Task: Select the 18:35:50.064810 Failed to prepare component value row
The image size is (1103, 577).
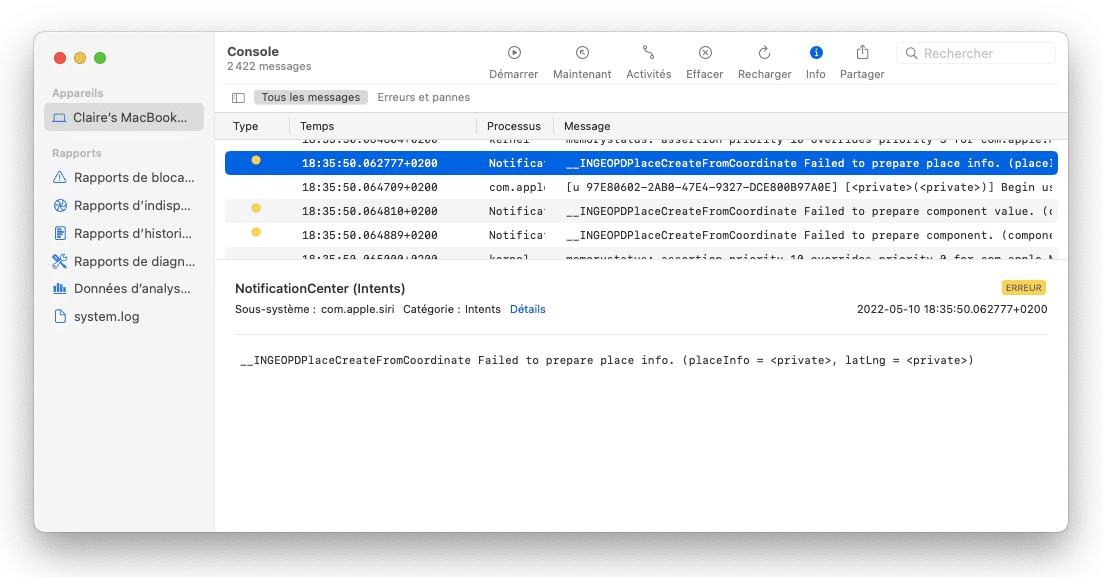Action: [x=640, y=212]
